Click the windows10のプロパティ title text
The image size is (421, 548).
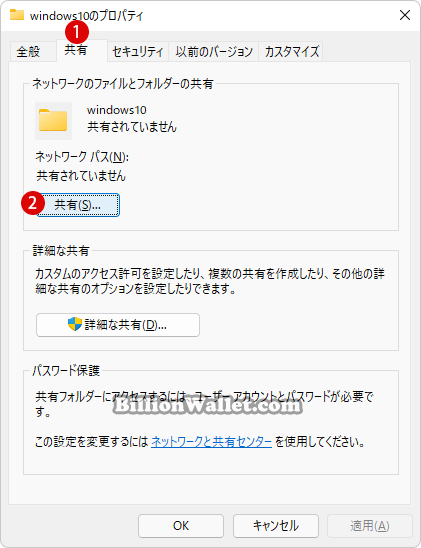(x=87, y=16)
